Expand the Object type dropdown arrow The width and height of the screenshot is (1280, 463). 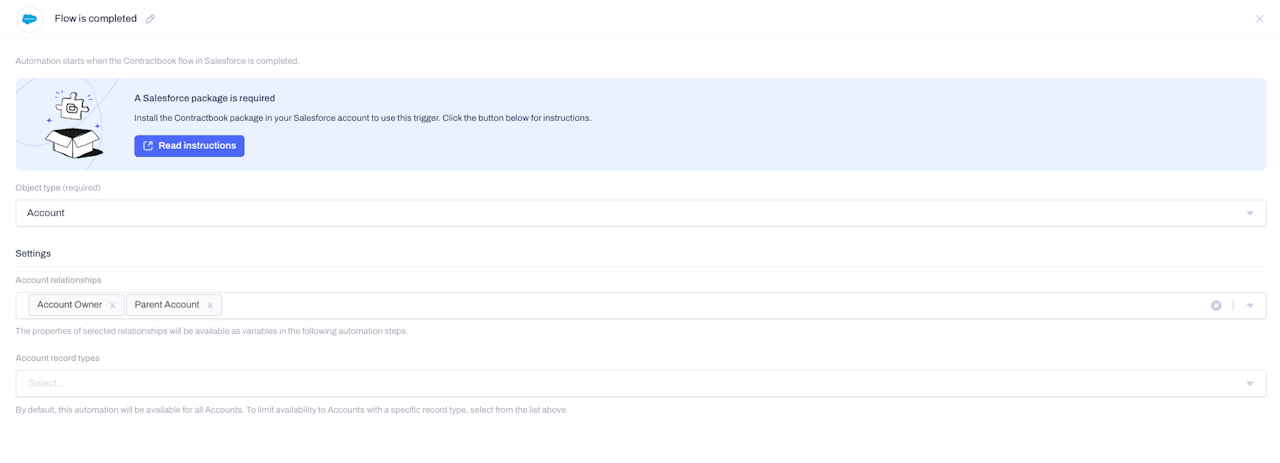pyautogui.click(x=1250, y=213)
